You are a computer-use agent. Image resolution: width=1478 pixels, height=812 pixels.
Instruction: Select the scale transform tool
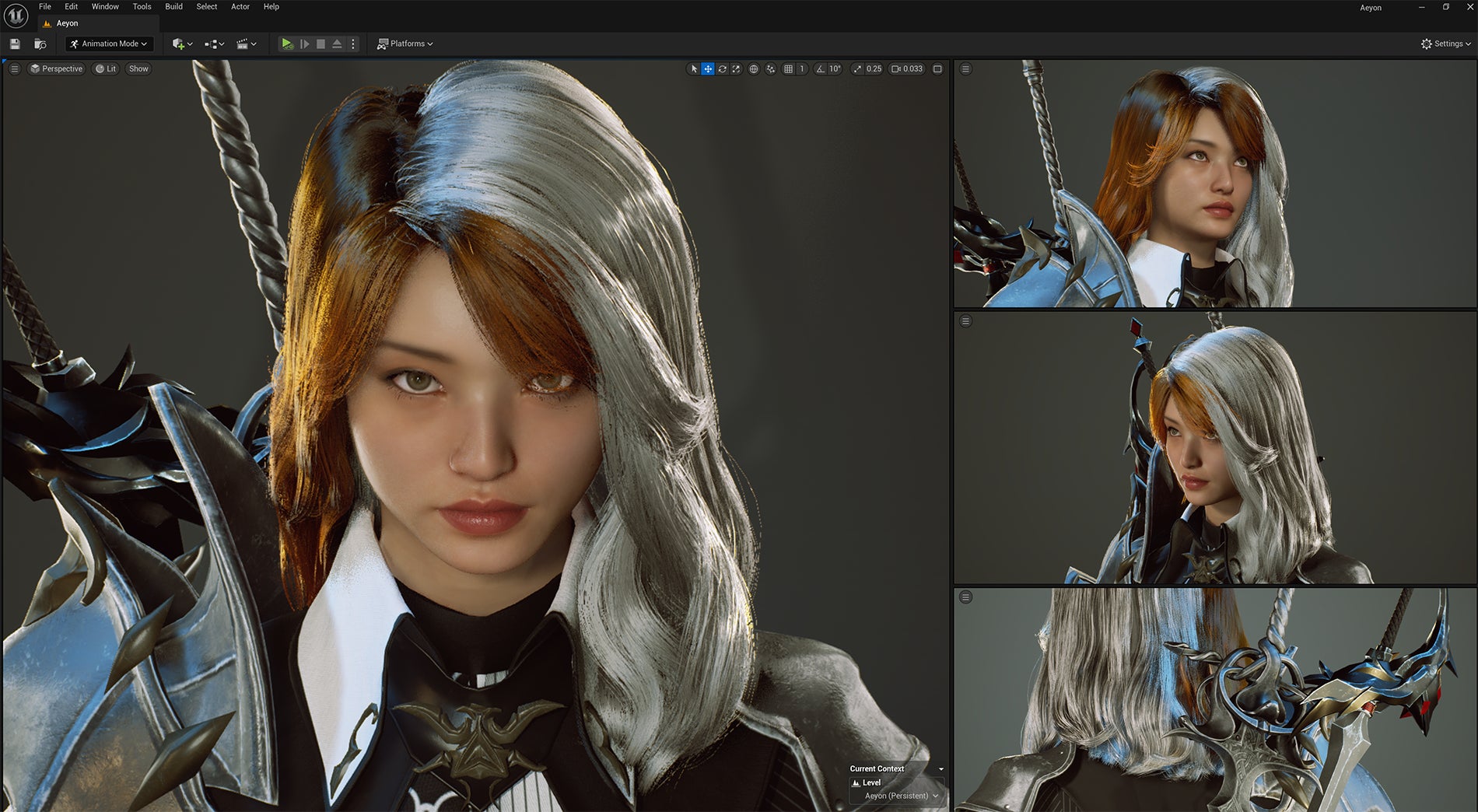[736, 69]
